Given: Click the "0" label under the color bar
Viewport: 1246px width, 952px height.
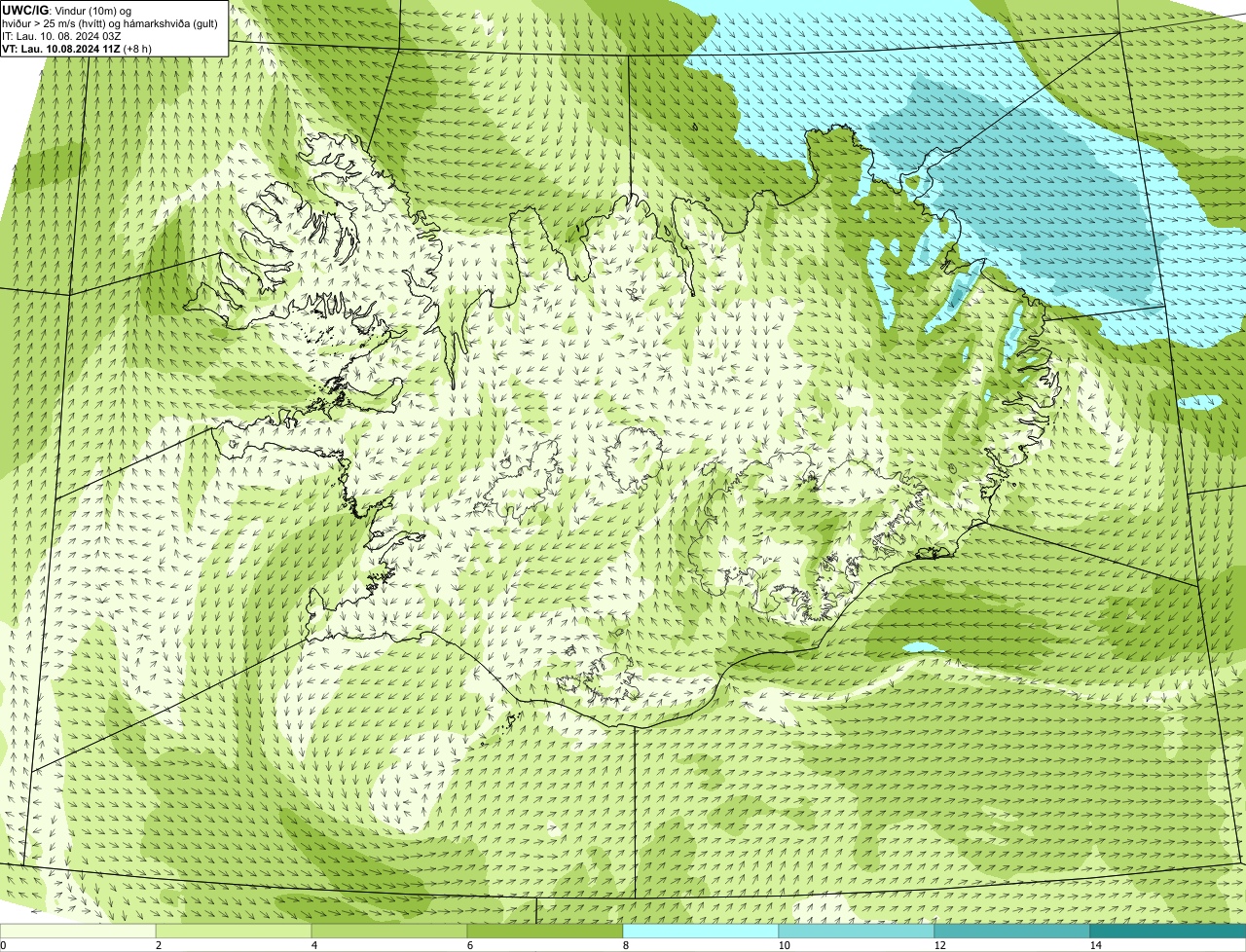Looking at the screenshot, I should click(x=3, y=945).
